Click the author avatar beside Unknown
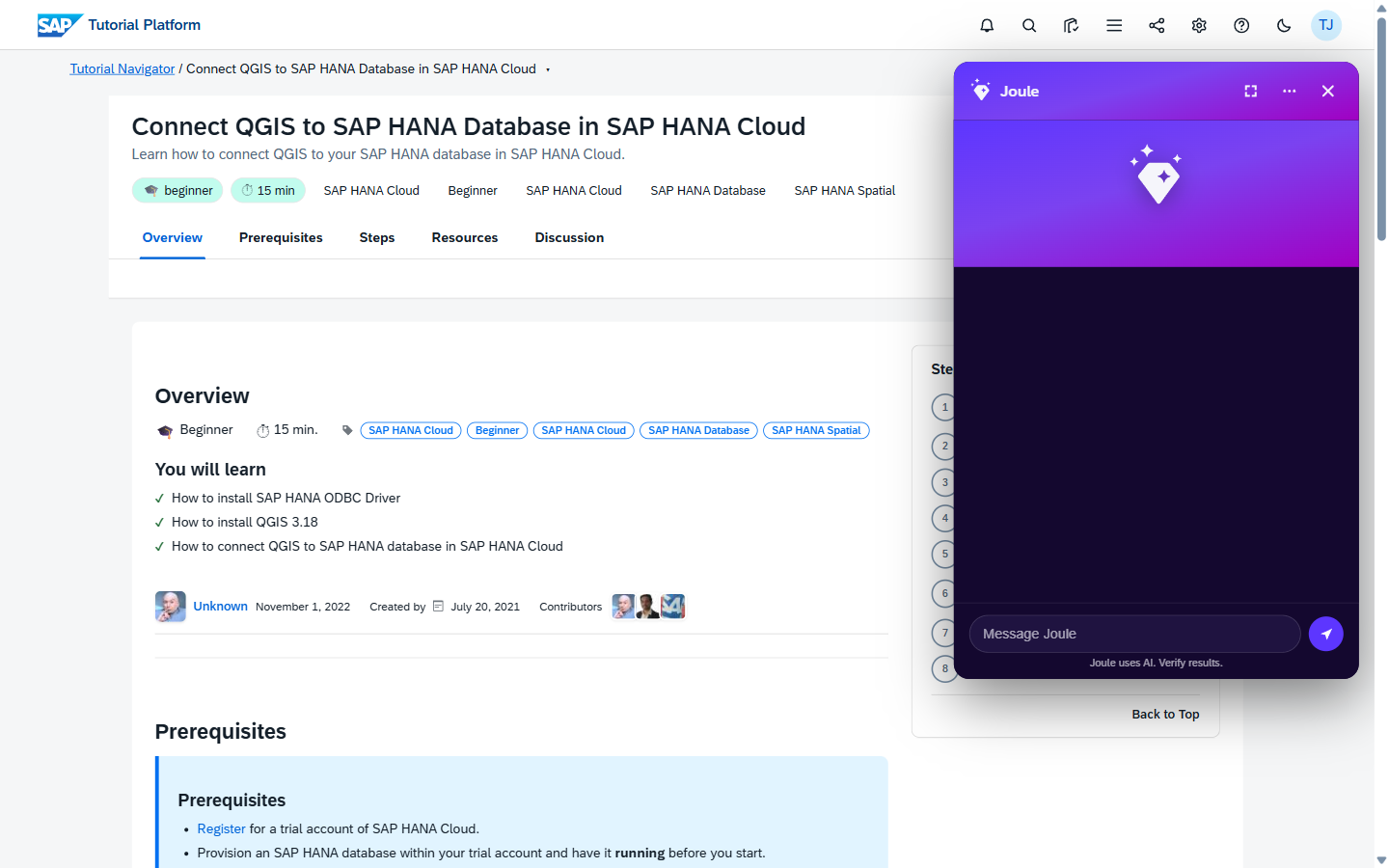Viewport: 1389px width, 868px height. [x=171, y=607]
